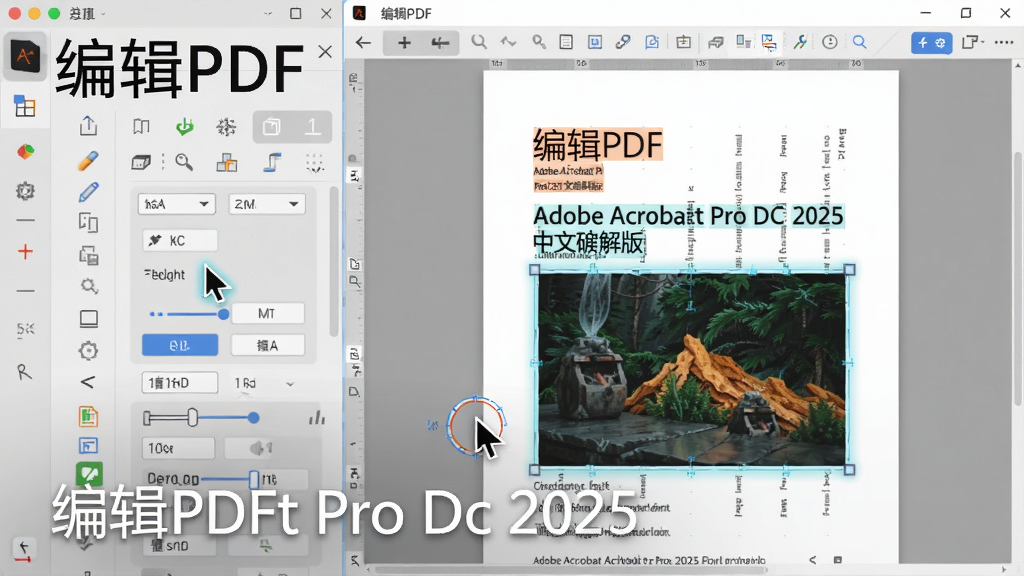This screenshot has width=1024, height=576.
Task: Click the tool panel's vertical scrollbar
Action: pos(334,261)
